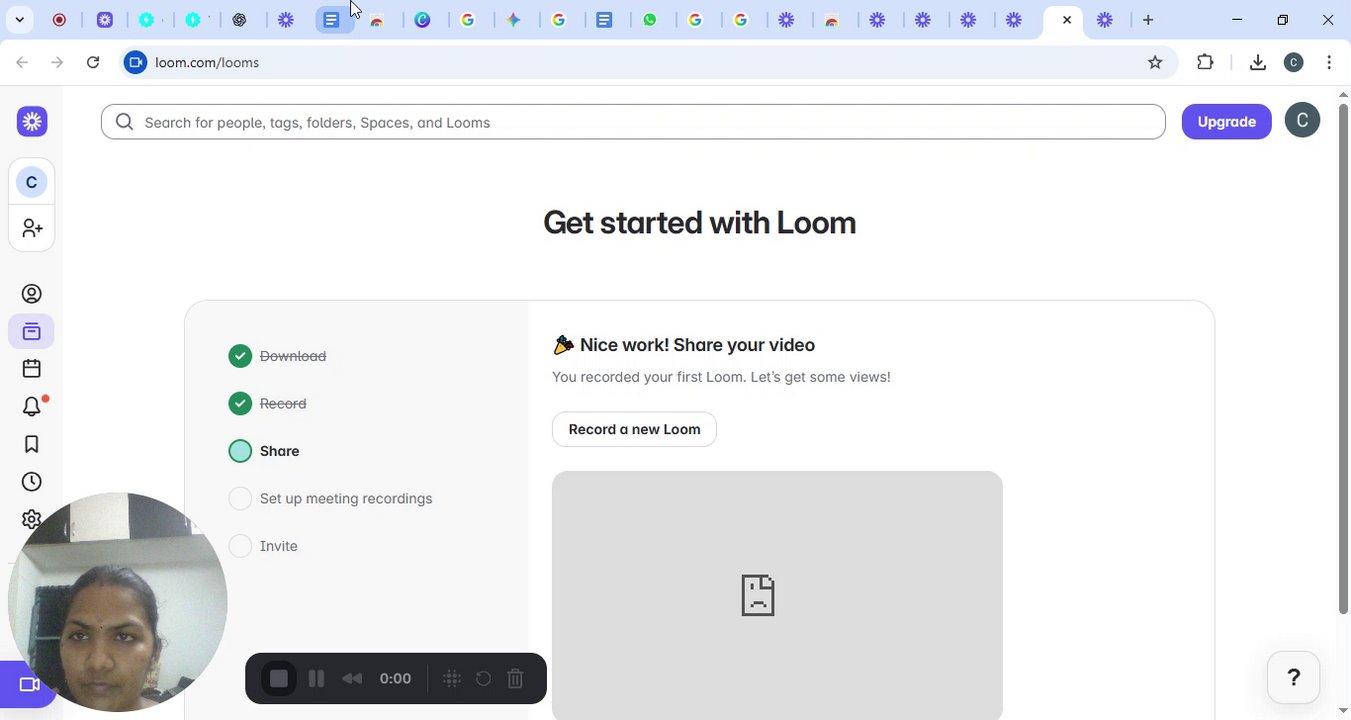This screenshot has height=720, width=1351.
Task: Click Record a new Loom
Action: (634, 429)
